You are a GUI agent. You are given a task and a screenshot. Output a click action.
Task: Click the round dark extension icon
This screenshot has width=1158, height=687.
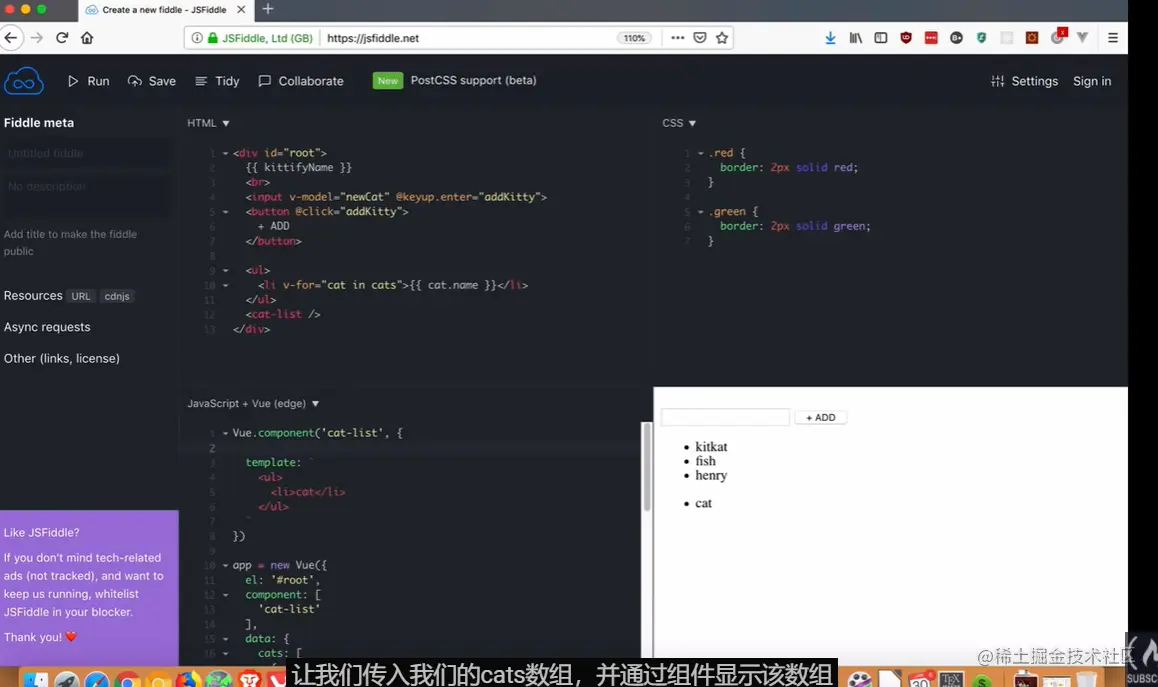956,38
